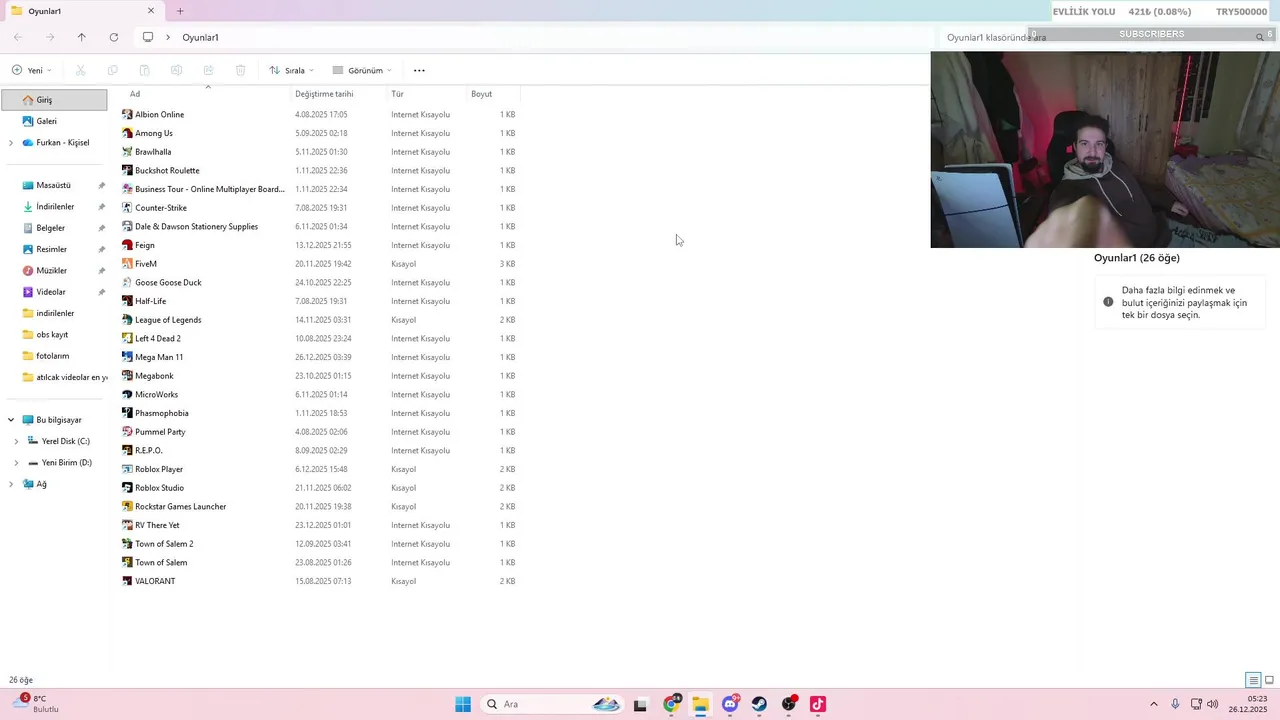1280x720 pixels.
Task: Open Discord from the taskbar
Action: pyautogui.click(x=730, y=704)
